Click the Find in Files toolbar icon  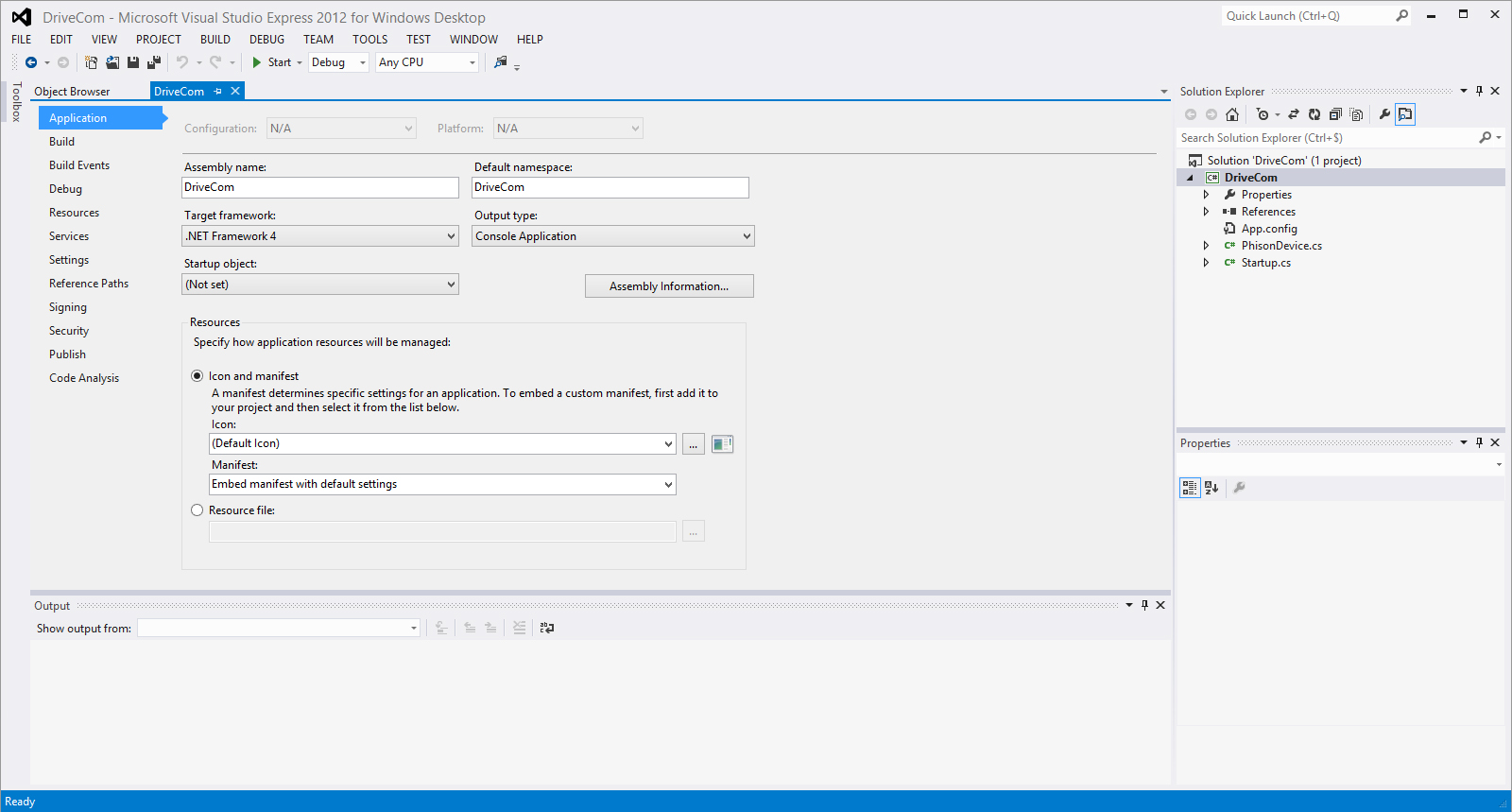coord(501,62)
